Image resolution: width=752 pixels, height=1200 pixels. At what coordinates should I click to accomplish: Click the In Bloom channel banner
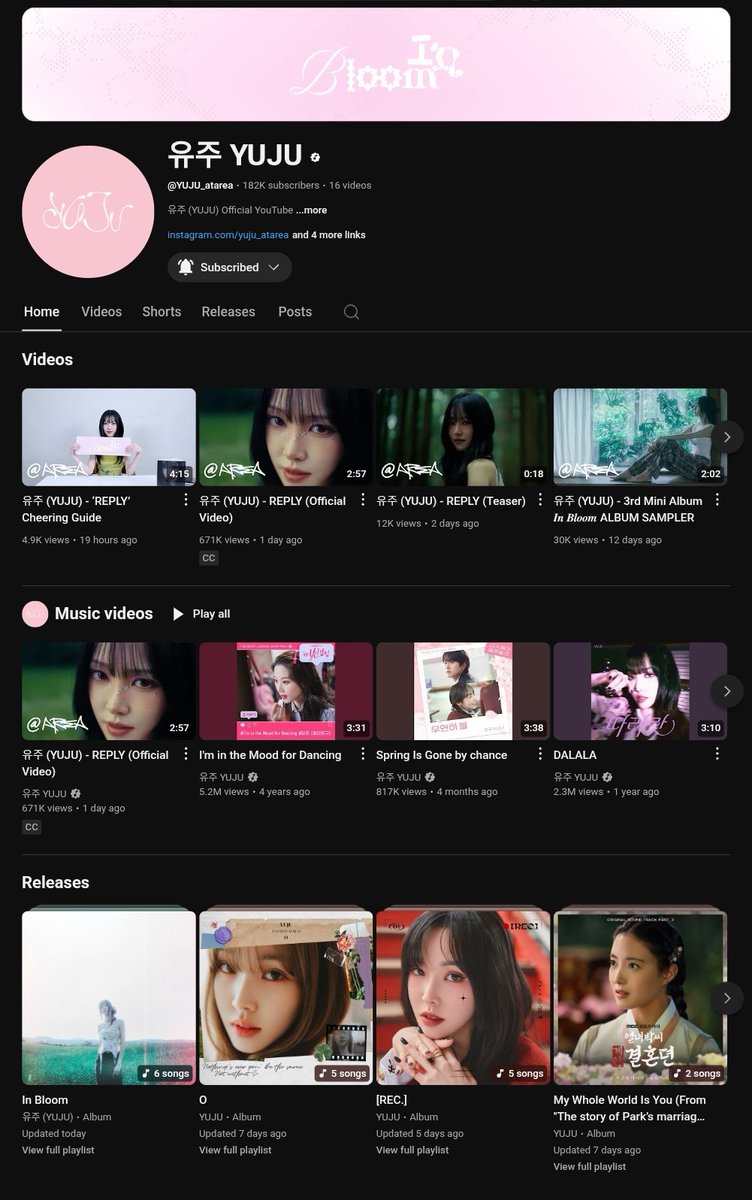[x=376, y=64]
